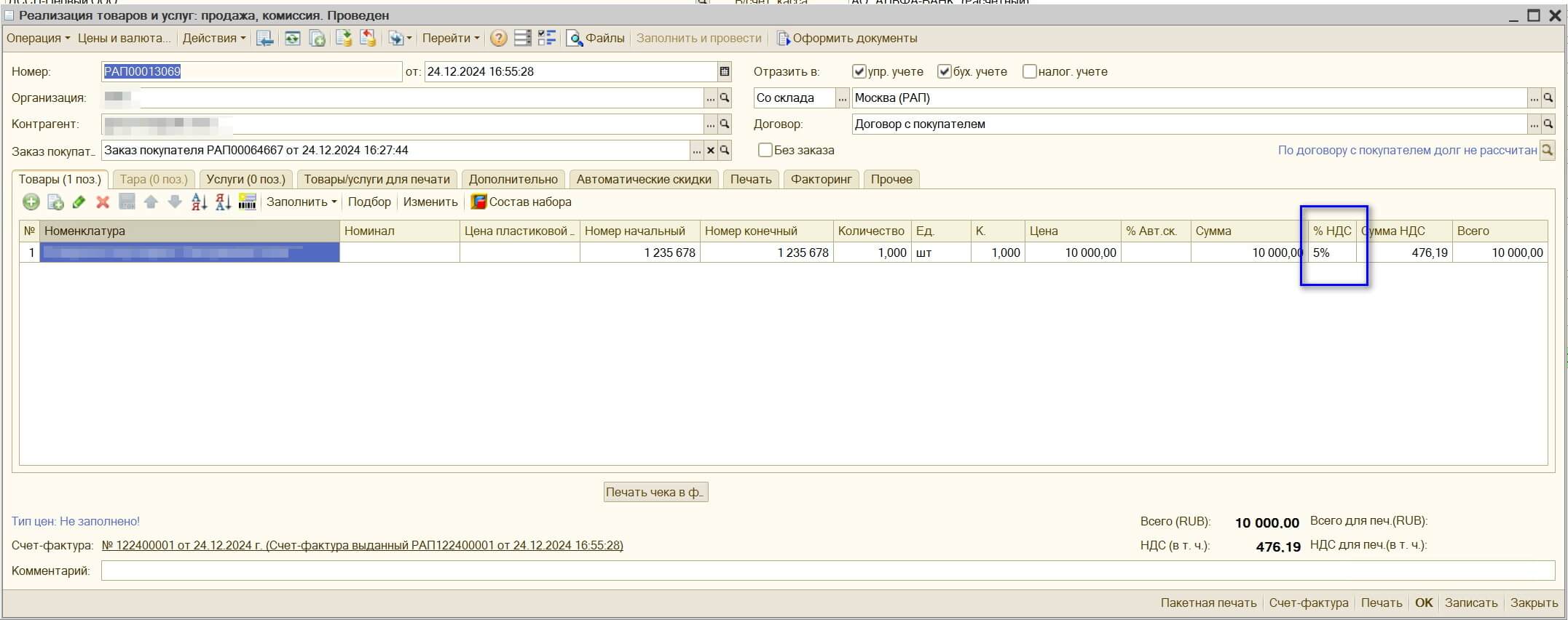Enable the налог. учете checkbox

pyautogui.click(x=1029, y=71)
